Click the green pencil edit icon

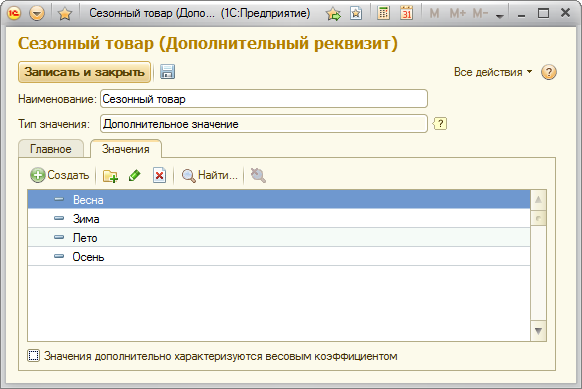coord(134,175)
